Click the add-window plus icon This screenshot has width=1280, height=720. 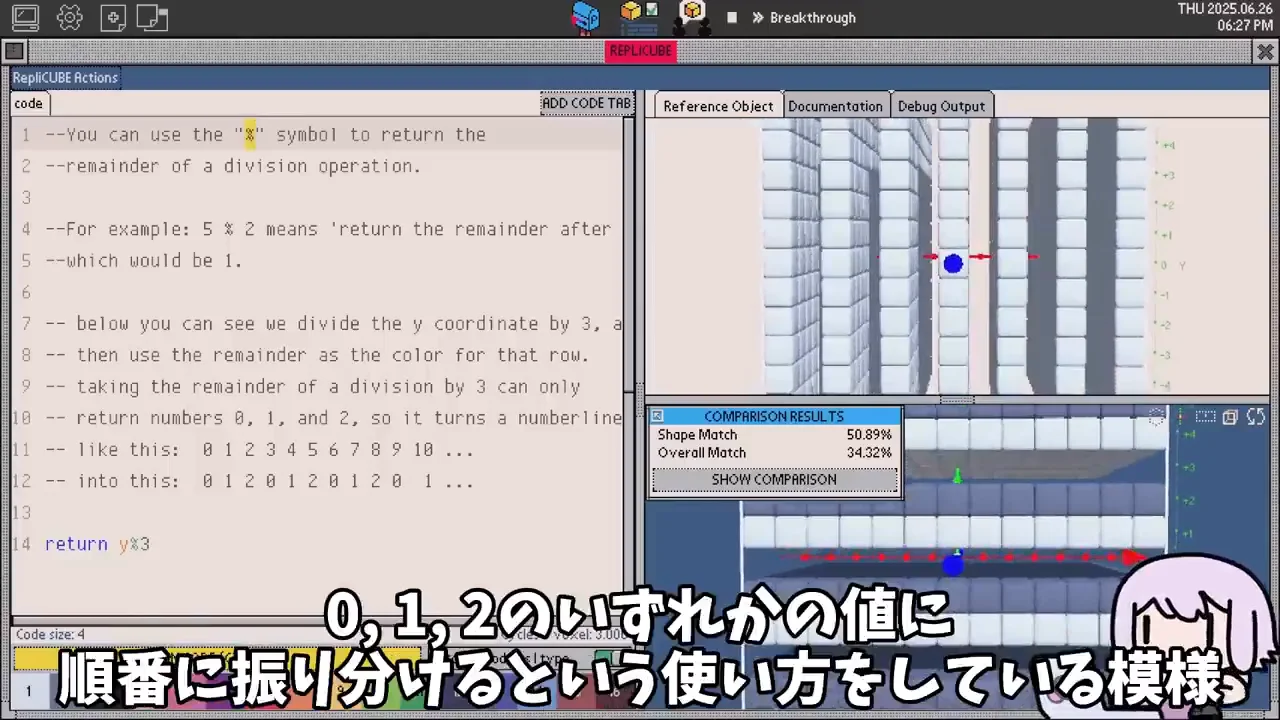pos(113,17)
